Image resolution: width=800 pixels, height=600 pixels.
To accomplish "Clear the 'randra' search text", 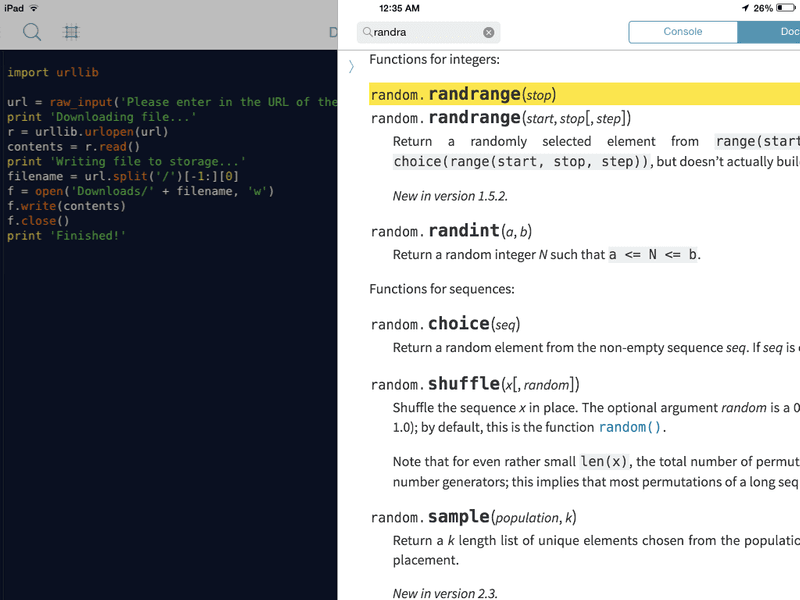I will coord(488,33).
